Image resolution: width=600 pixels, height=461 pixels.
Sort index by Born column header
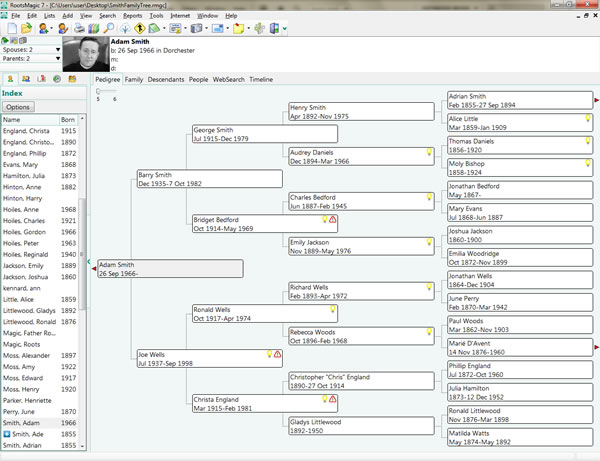(x=68, y=120)
